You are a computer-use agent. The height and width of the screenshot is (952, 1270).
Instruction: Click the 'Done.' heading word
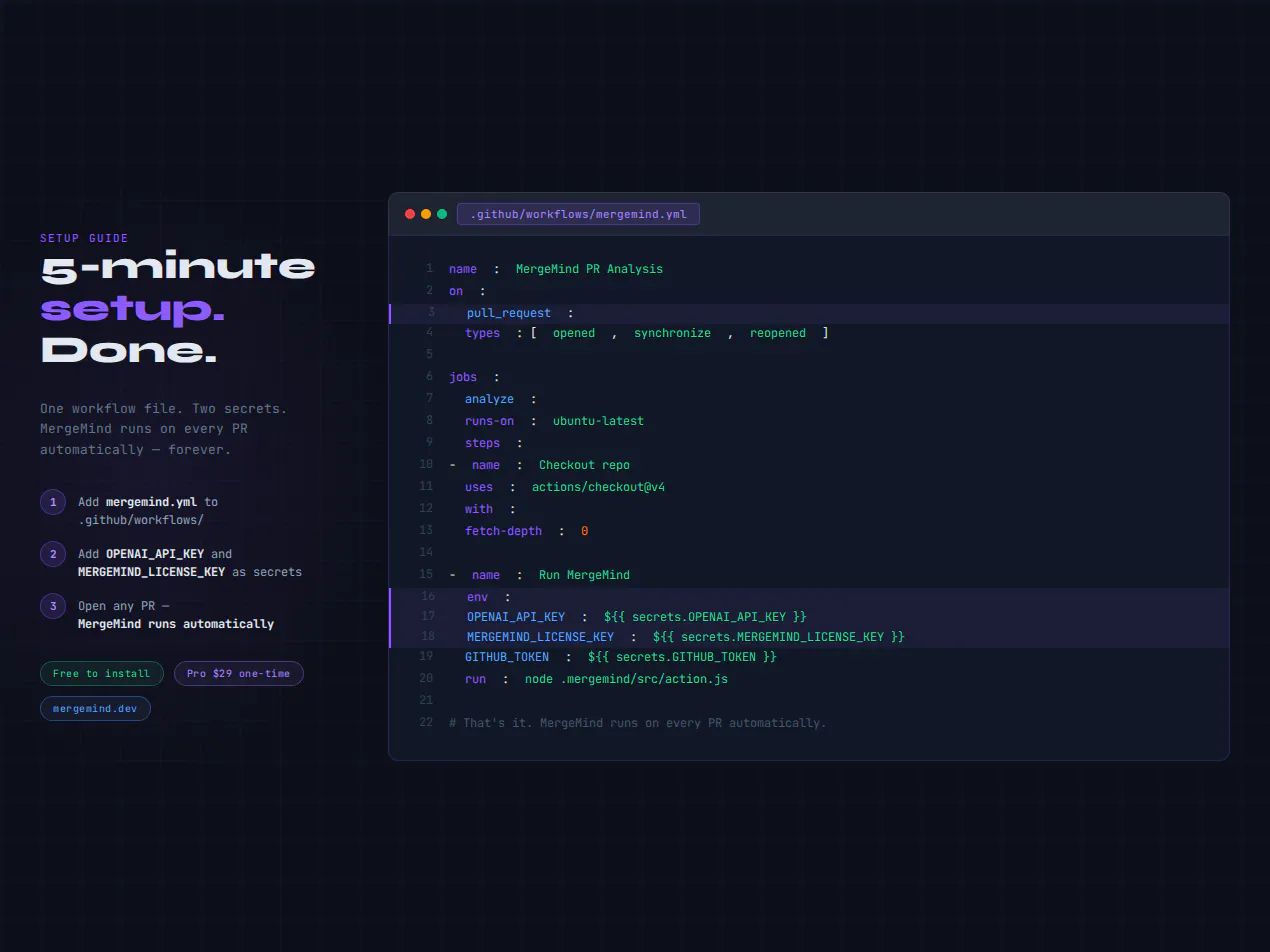pos(128,350)
